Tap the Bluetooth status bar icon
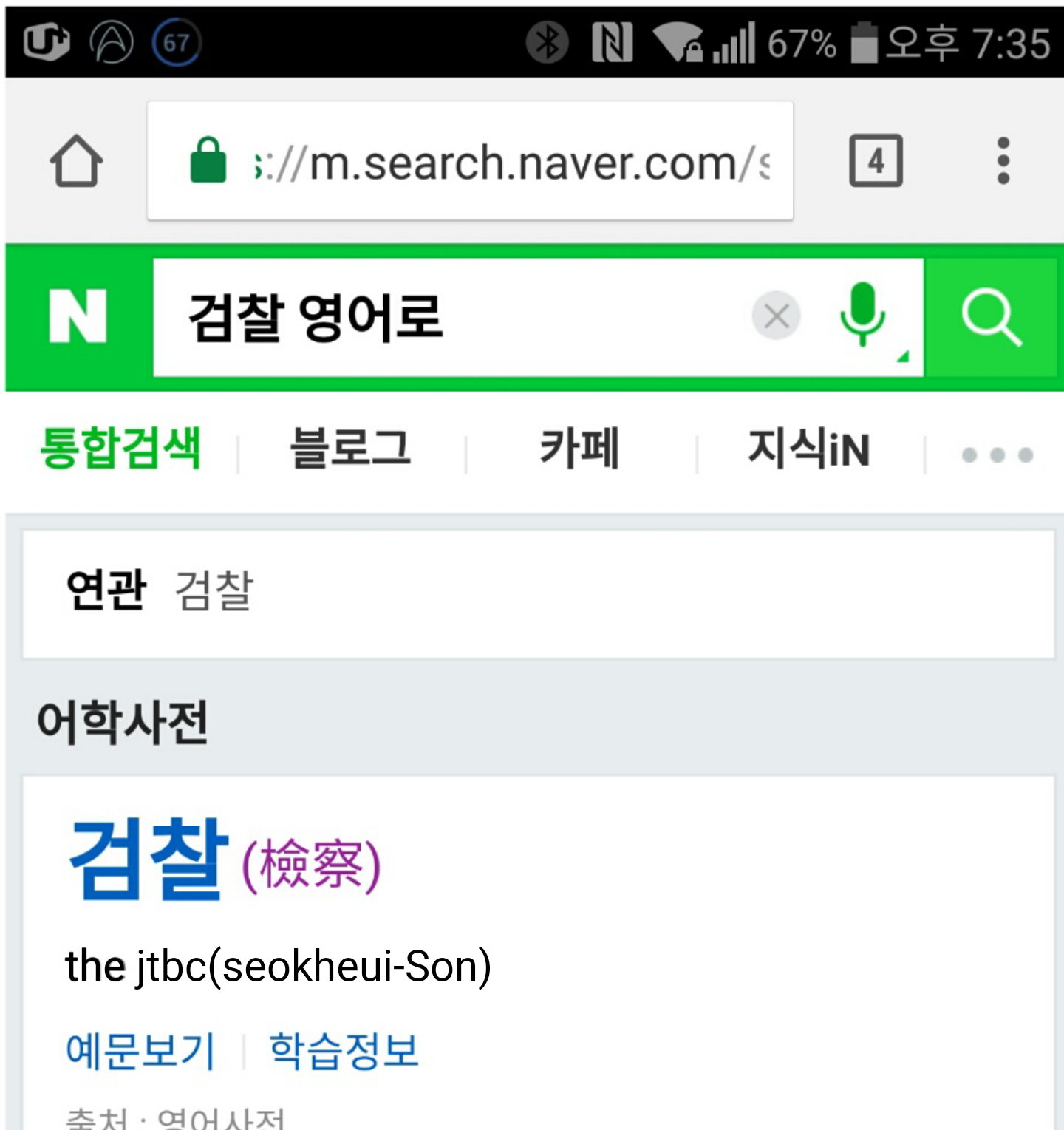Viewport: 1064px width, 1130px height. 547,42
